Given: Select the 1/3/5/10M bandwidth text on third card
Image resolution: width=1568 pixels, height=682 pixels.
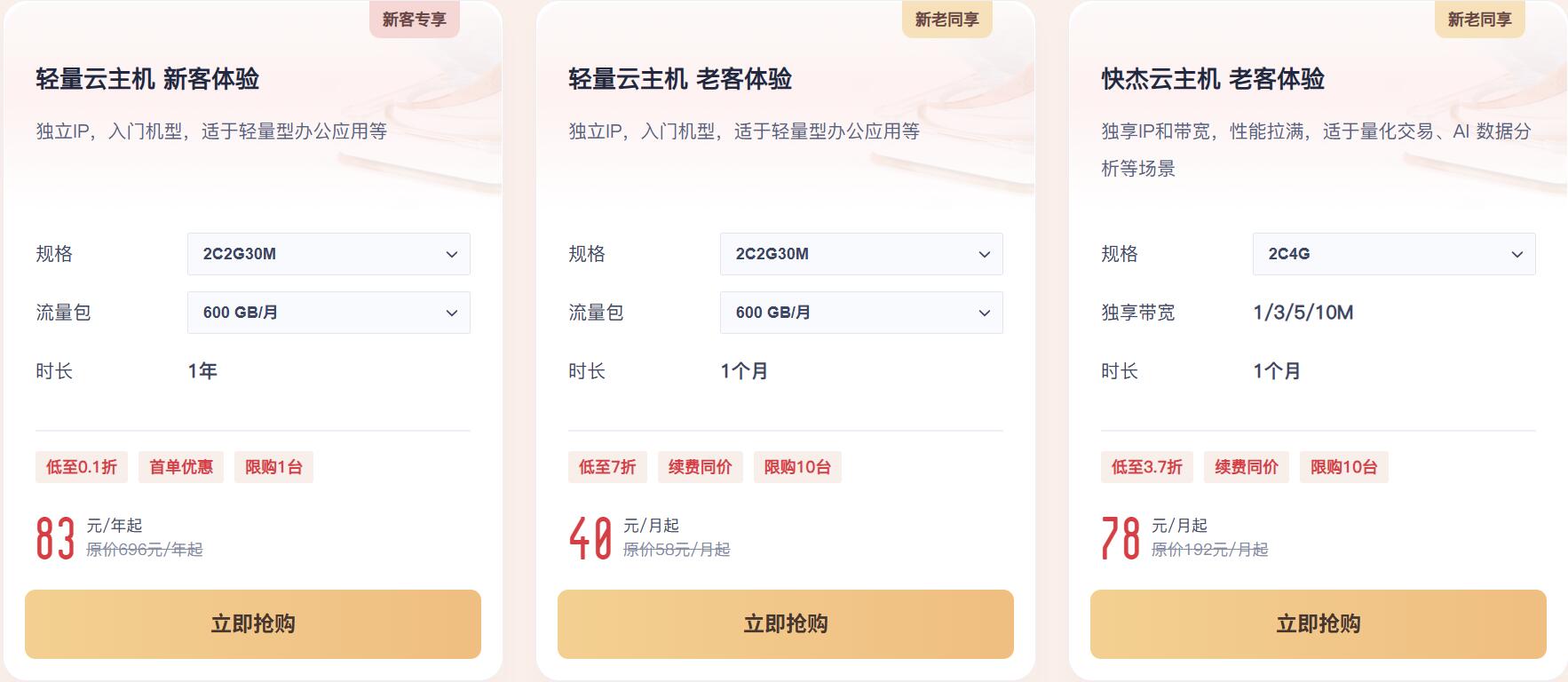Looking at the screenshot, I should coord(1301,313).
